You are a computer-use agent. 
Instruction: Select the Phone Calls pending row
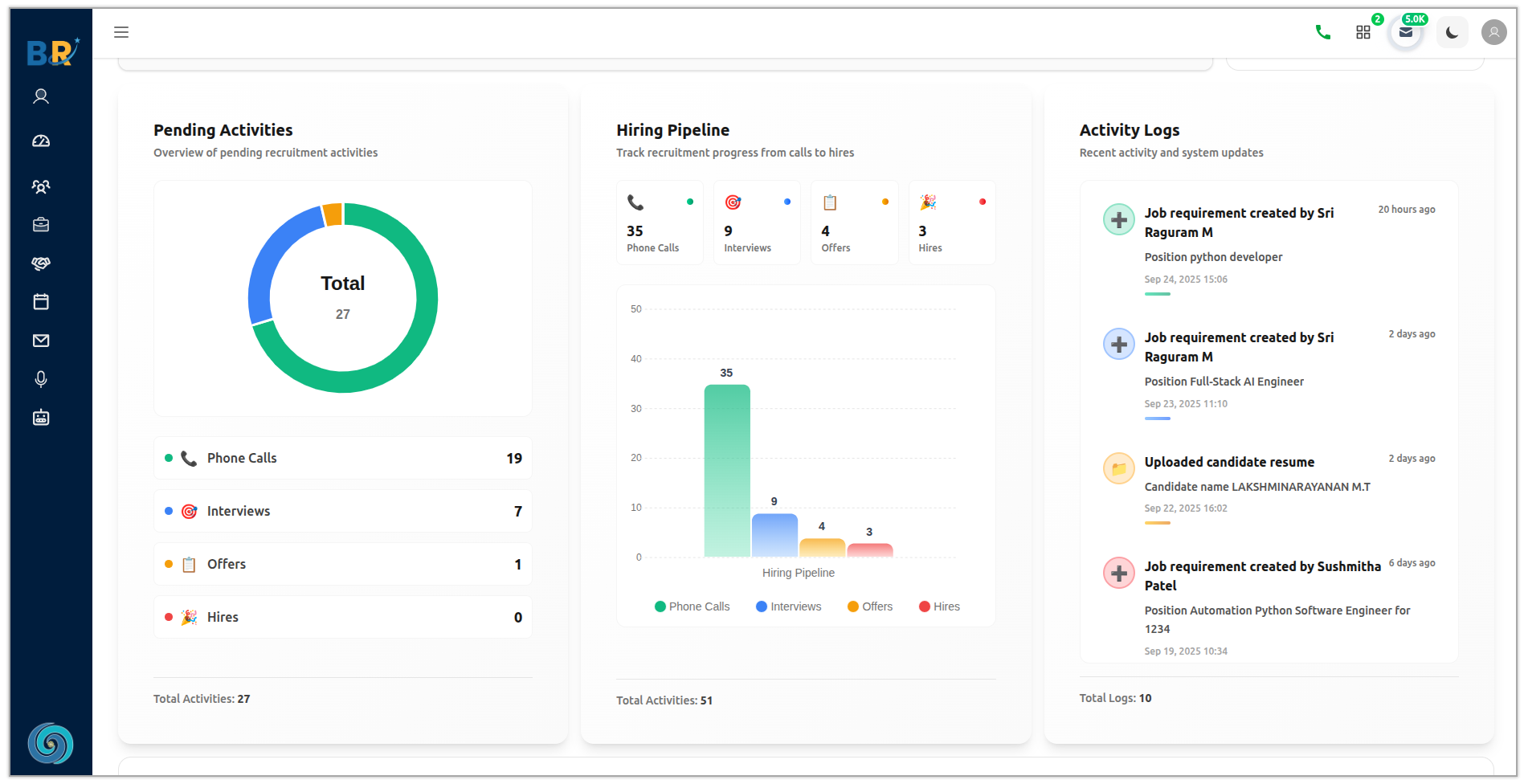[x=342, y=458]
